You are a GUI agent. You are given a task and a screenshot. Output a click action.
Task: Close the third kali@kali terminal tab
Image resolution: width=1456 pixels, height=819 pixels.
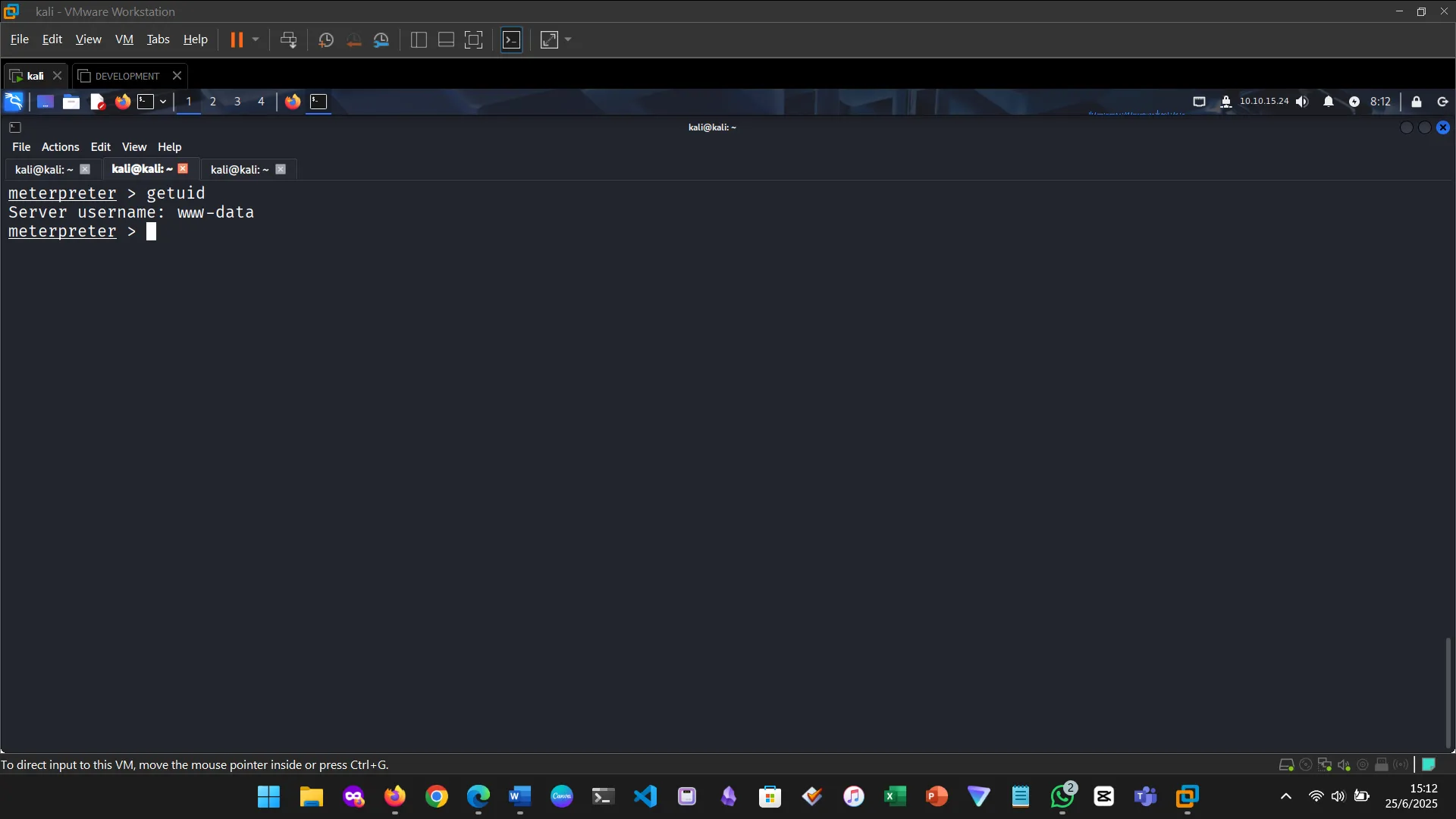[x=281, y=169]
